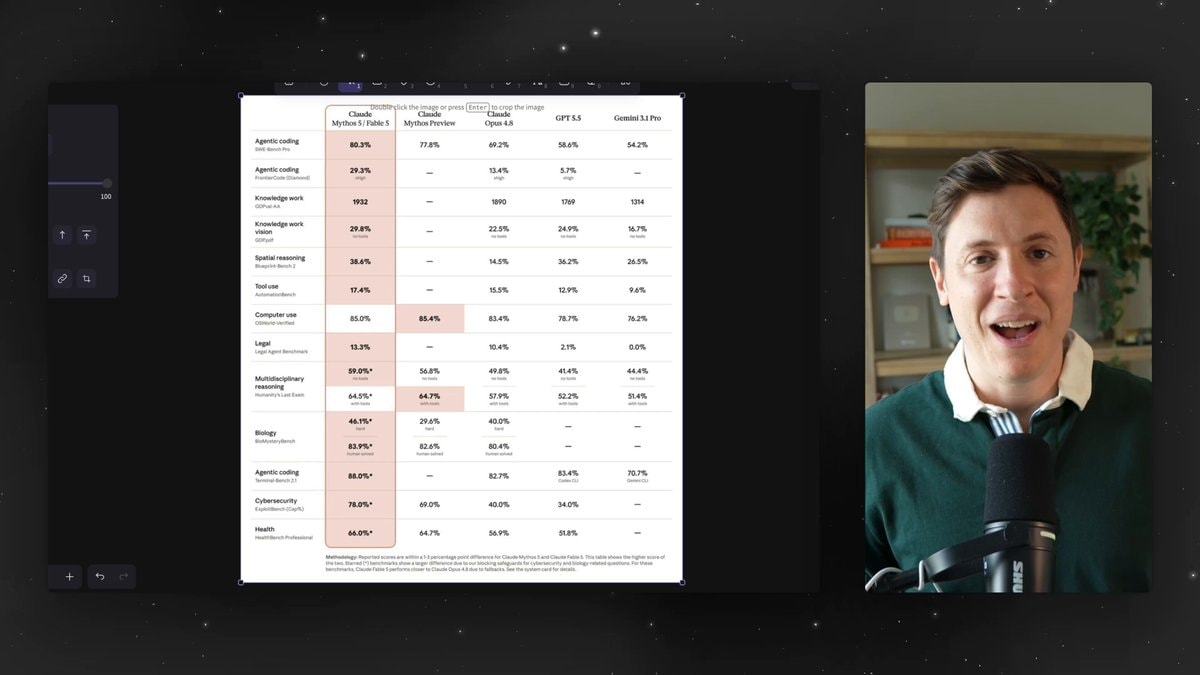Click the Gemini 3.1 Pro column header

point(637,118)
